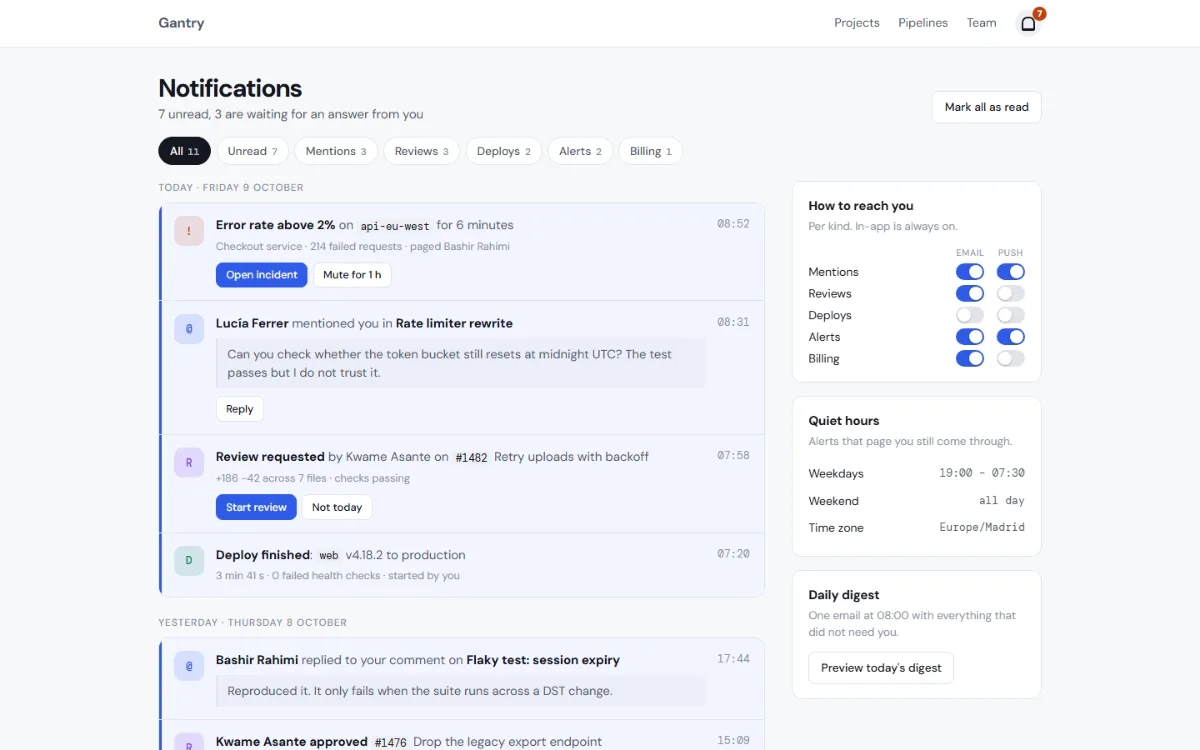The image size is (1200, 750).
Task: Enable push for Reviews
Action: point(1011,294)
